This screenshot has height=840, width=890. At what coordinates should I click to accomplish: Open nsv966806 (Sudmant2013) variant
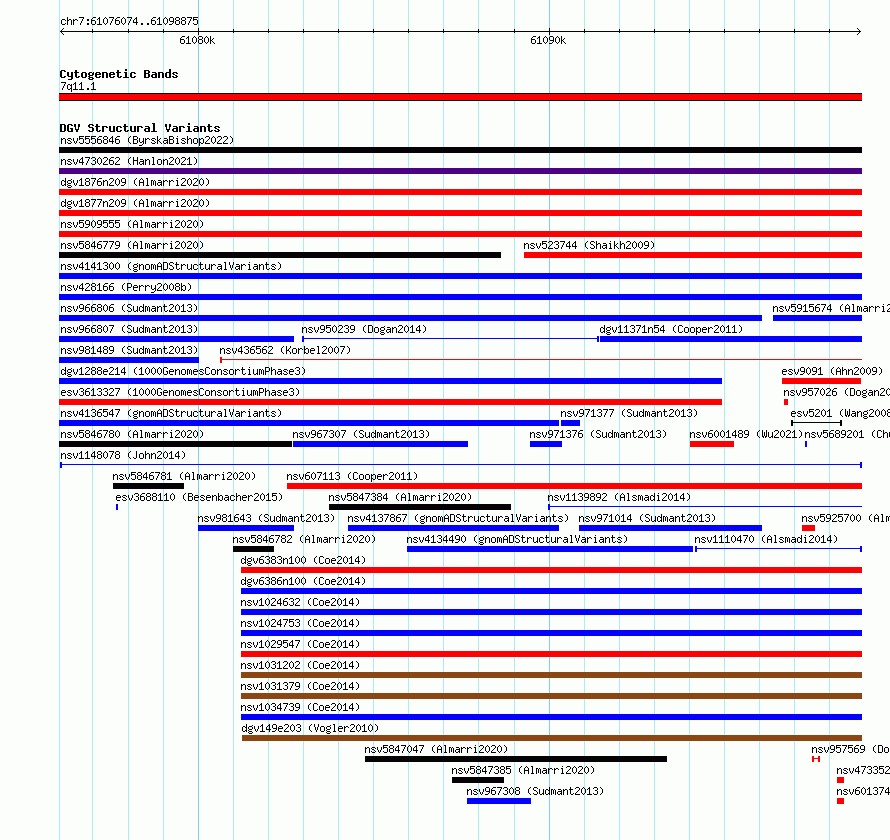tap(129, 308)
